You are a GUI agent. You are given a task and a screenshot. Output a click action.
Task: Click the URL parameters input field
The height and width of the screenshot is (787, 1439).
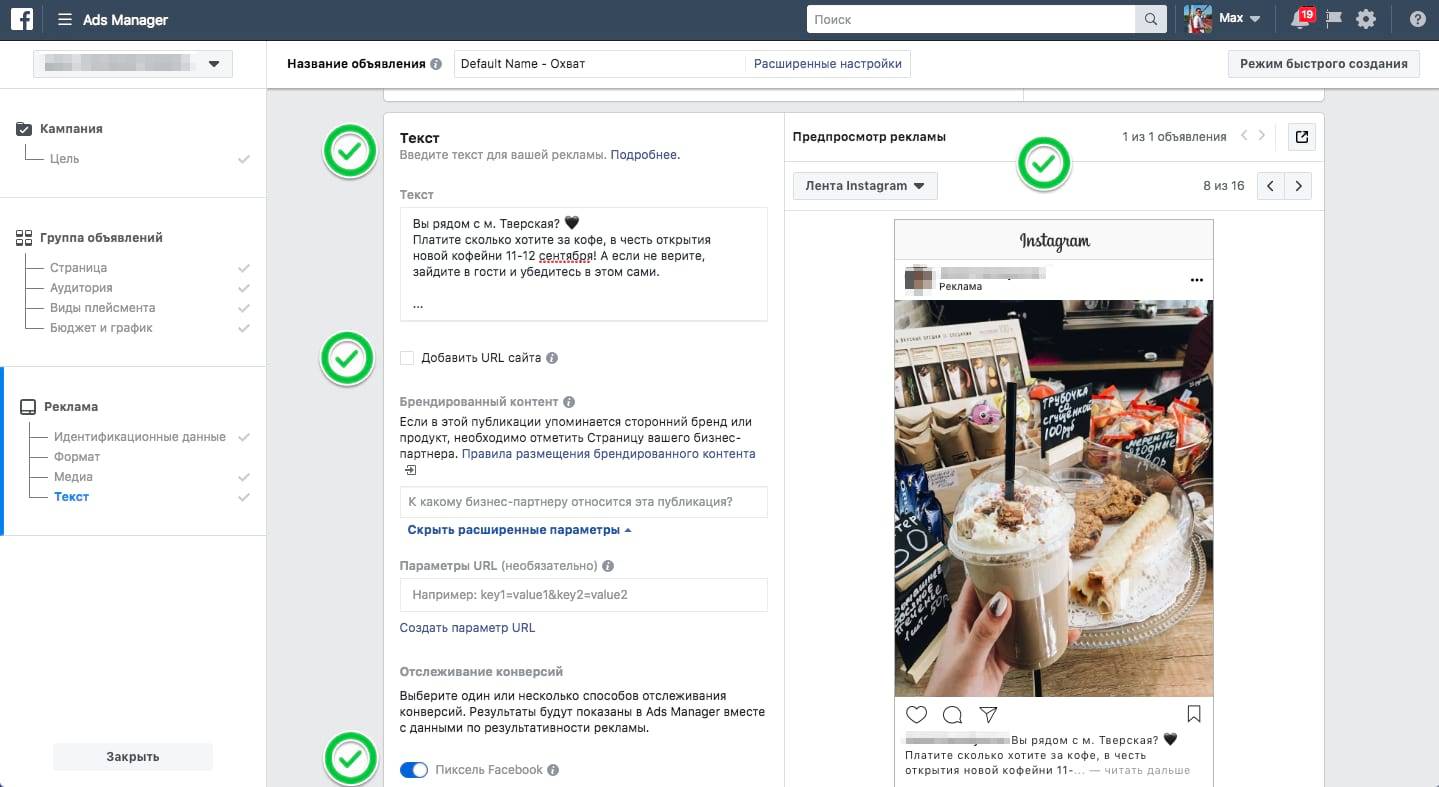tap(584, 595)
